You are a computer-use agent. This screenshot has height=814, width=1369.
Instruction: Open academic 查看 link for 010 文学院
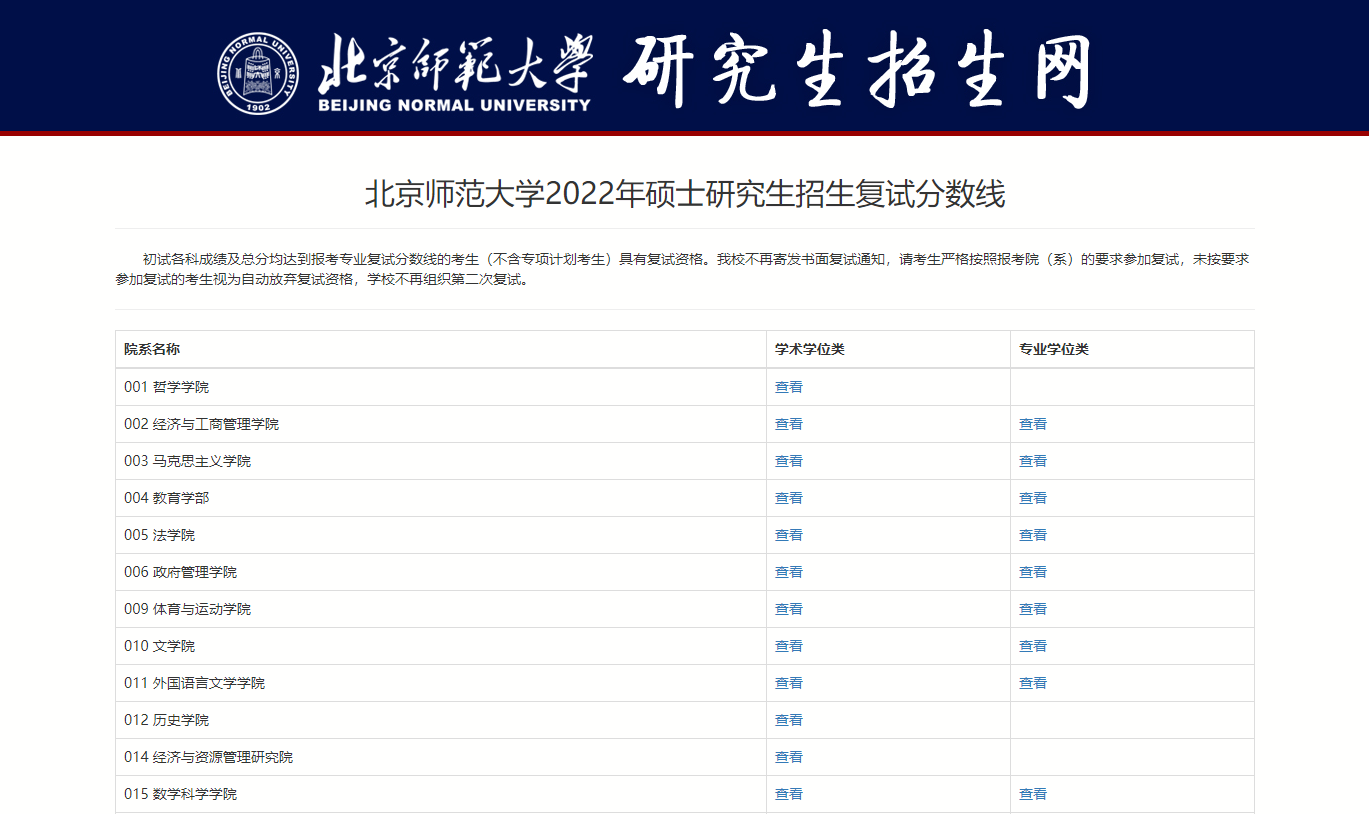789,646
